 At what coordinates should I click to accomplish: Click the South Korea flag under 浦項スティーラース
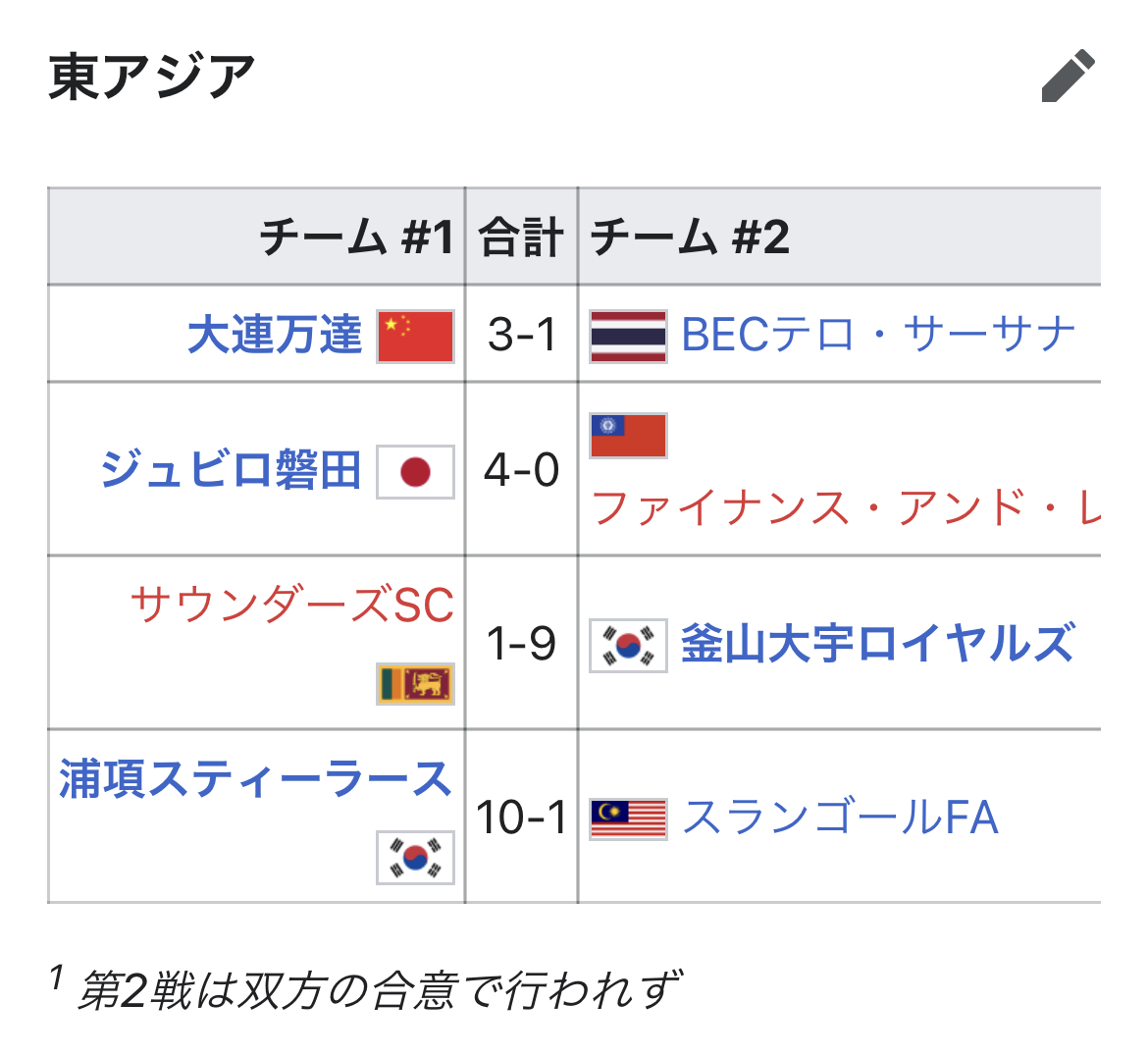pos(415,858)
